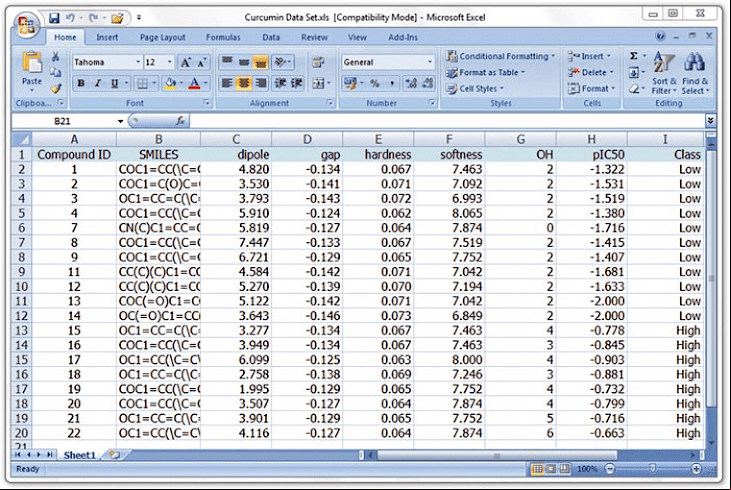Screen dimensions: 731x490
Task: Undo the last action
Action: [x=70, y=18]
